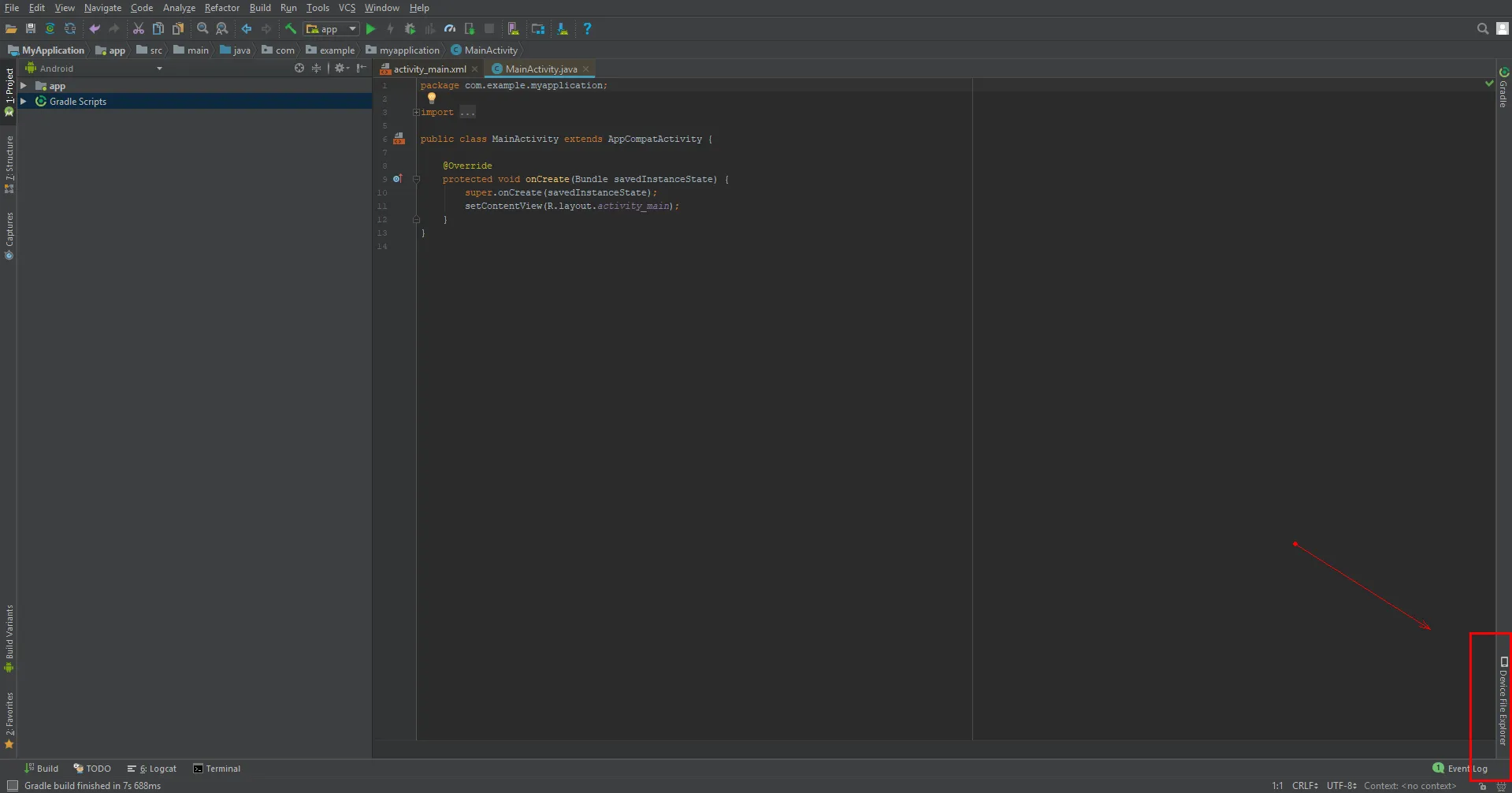Toggle the read-only lock in status bar
Screen dimensions: 1512x793
(1483, 786)
